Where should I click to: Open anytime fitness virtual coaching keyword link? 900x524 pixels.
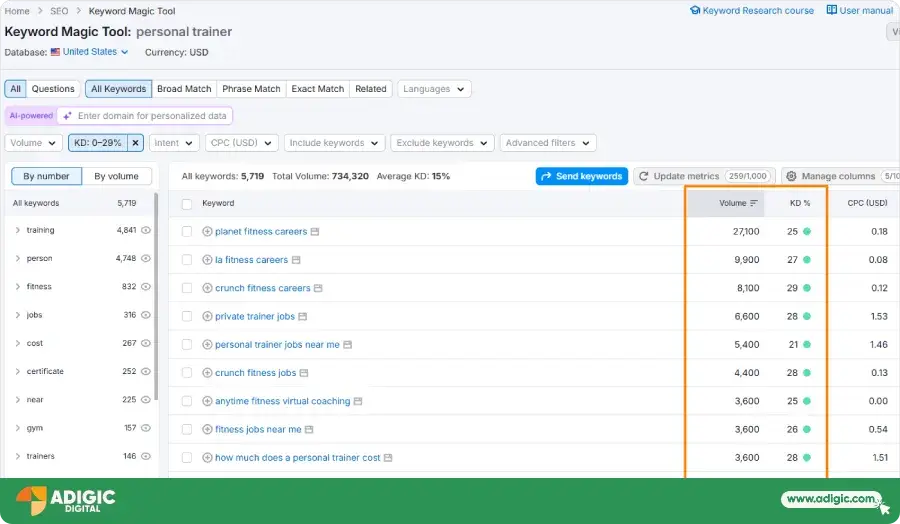(x=282, y=401)
